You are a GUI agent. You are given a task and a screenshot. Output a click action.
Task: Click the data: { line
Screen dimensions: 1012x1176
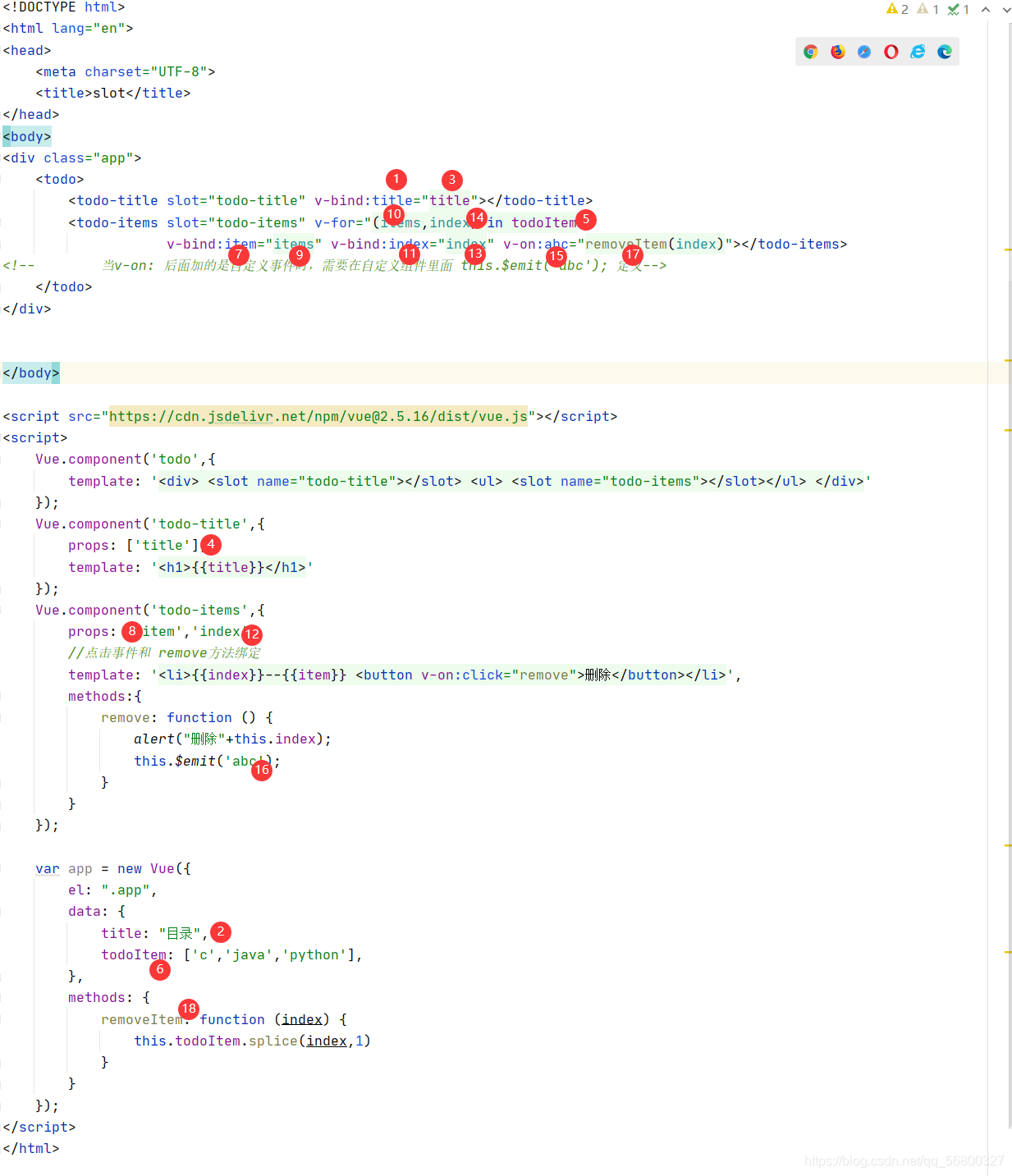[97, 912]
